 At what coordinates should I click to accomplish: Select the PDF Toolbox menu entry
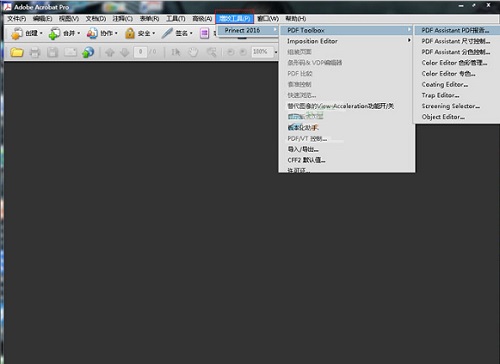(347, 30)
